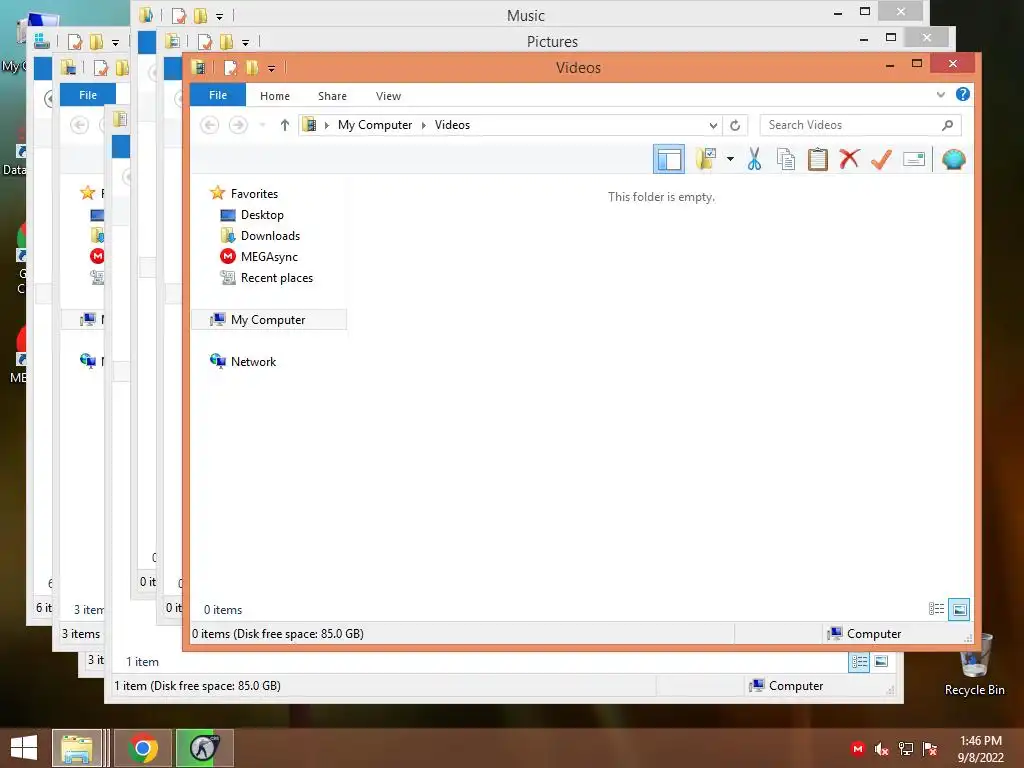1024x768 pixels.
Task: Click the Pictures window title bar folder icon
Action: [x=172, y=41]
